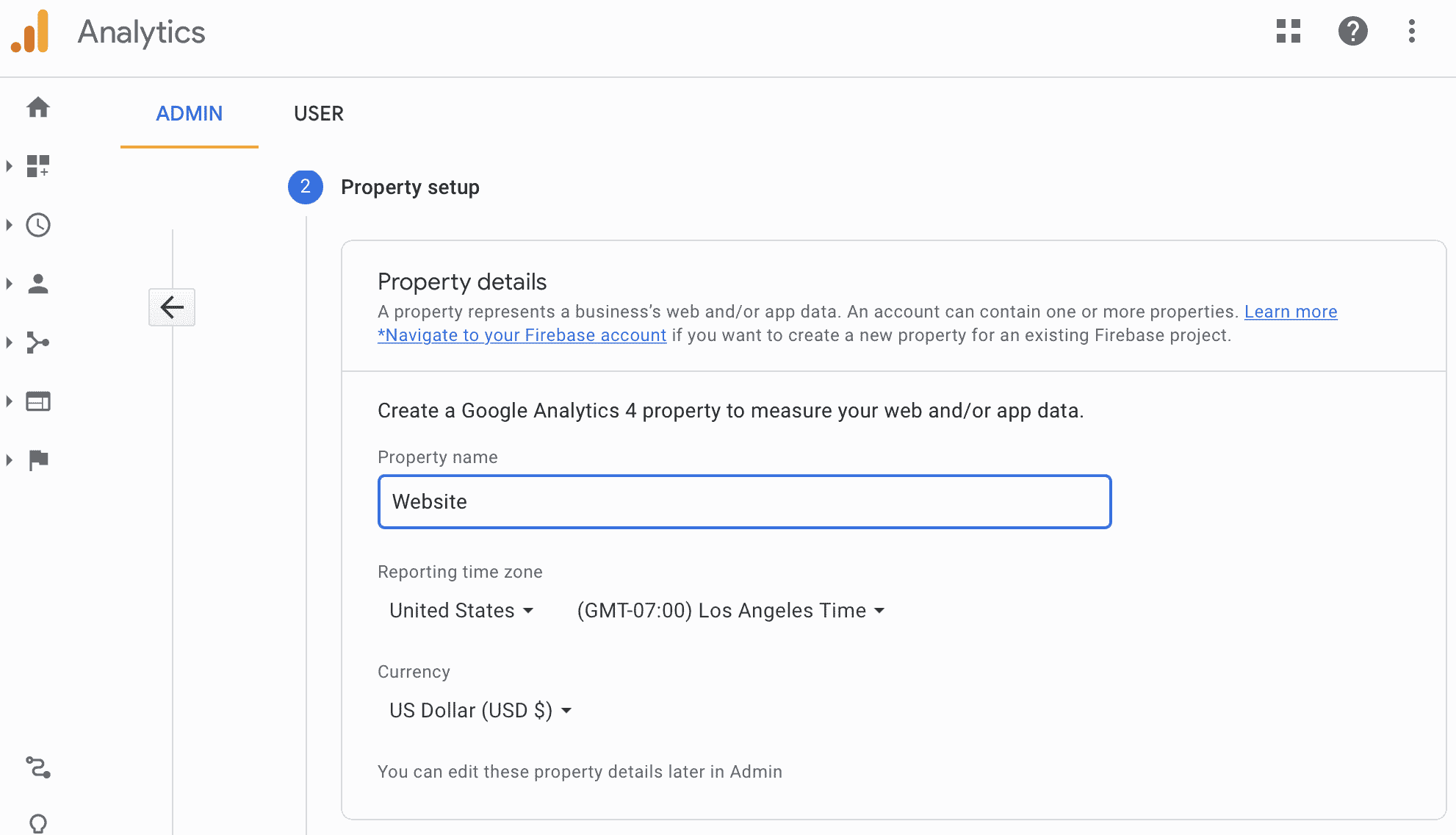Image resolution: width=1456 pixels, height=835 pixels.
Task: Open the Acquisition arrows icon
Action: (x=38, y=343)
